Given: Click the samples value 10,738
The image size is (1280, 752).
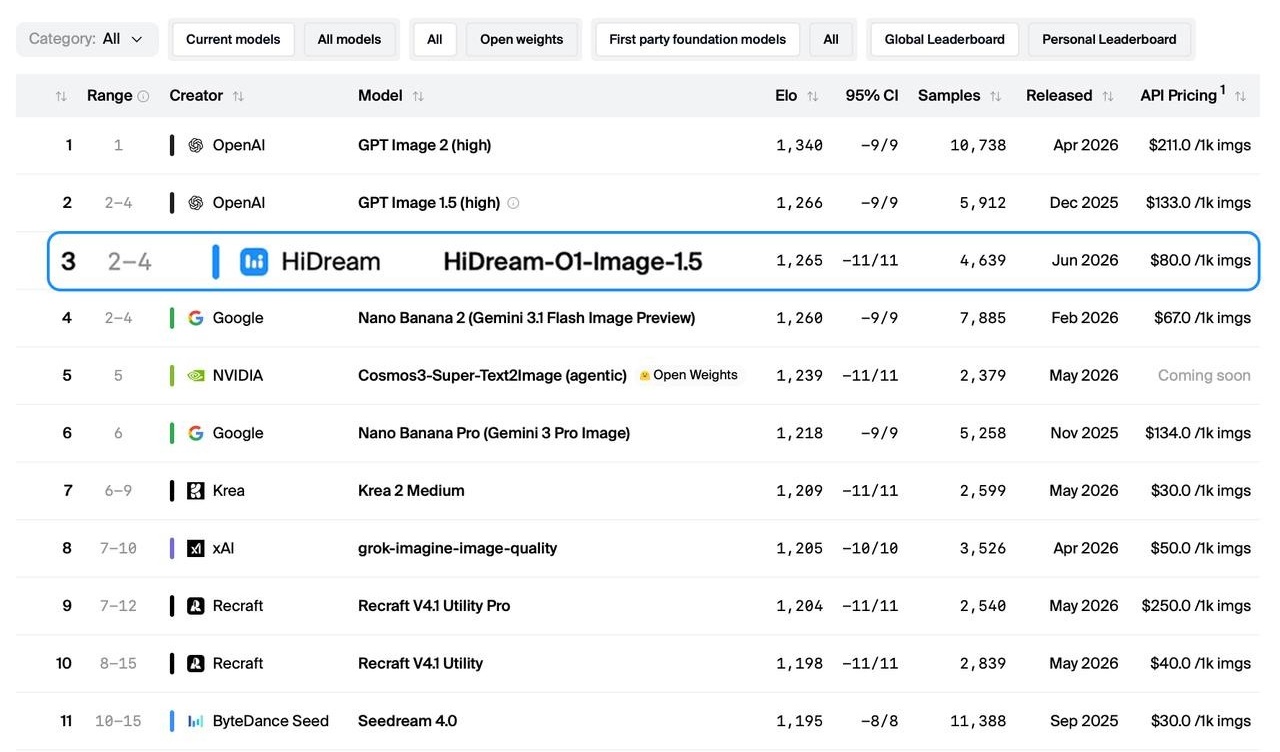Looking at the screenshot, I should 978,145.
